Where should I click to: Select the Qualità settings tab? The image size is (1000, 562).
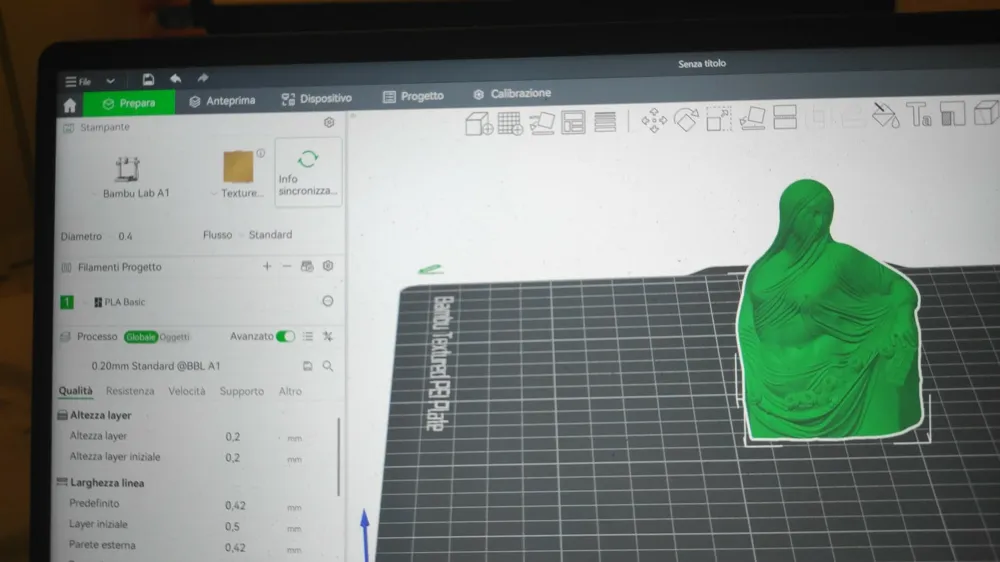pos(75,391)
